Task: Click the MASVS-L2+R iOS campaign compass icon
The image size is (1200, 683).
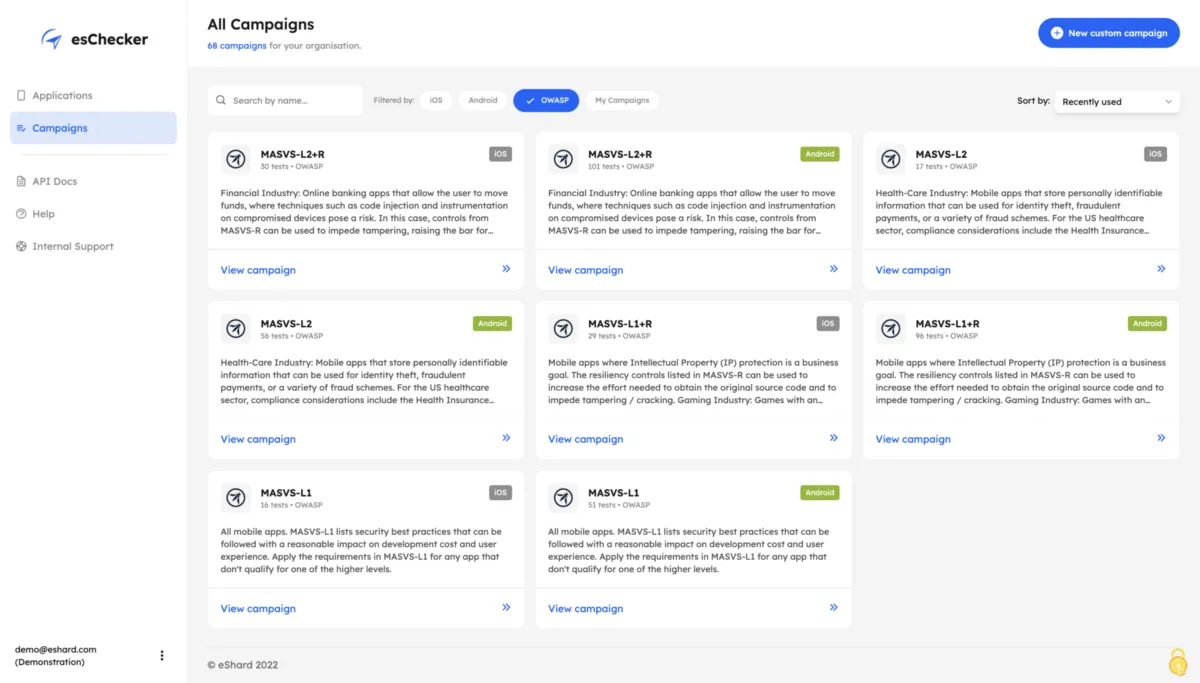Action: (236, 159)
